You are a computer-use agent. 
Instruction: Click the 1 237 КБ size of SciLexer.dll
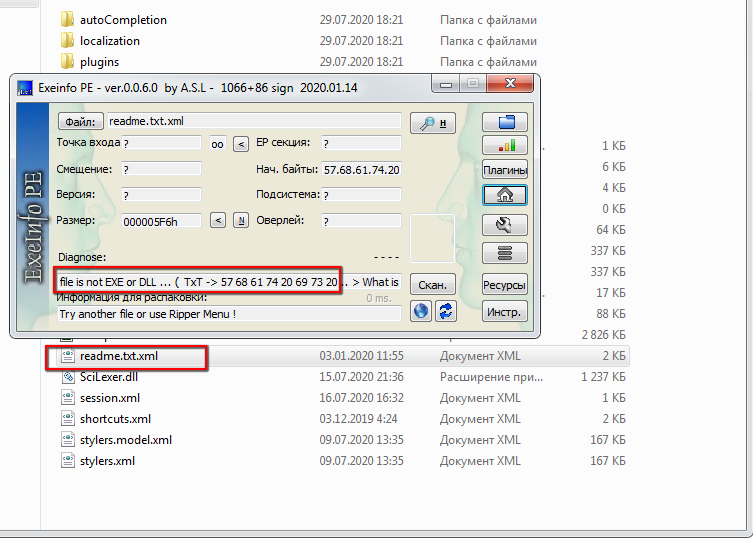[603, 377]
